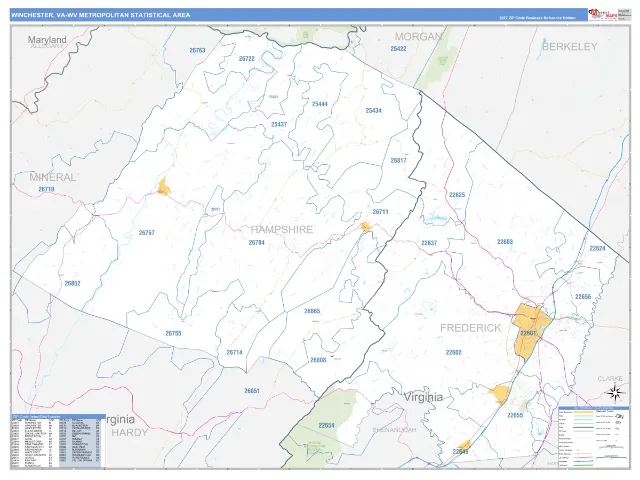Click the FREDERICK county label
The height and width of the screenshot is (480, 640).
[x=471, y=328]
